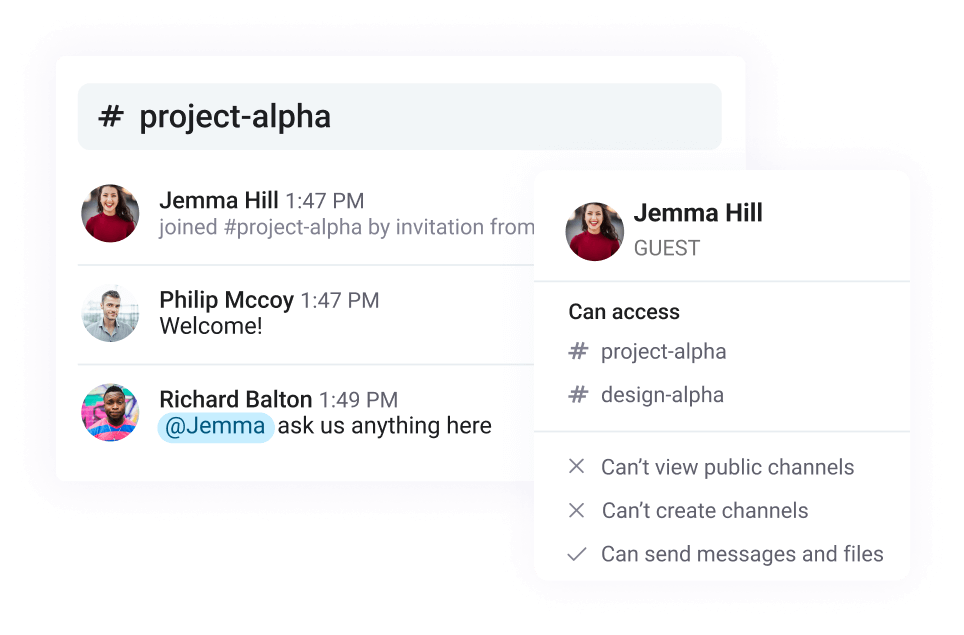This screenshot has height=635, width=964.
Task: Open Jemma Hill's profile avatar in the card
Action: pyautogui.click(x=594, y=228)
